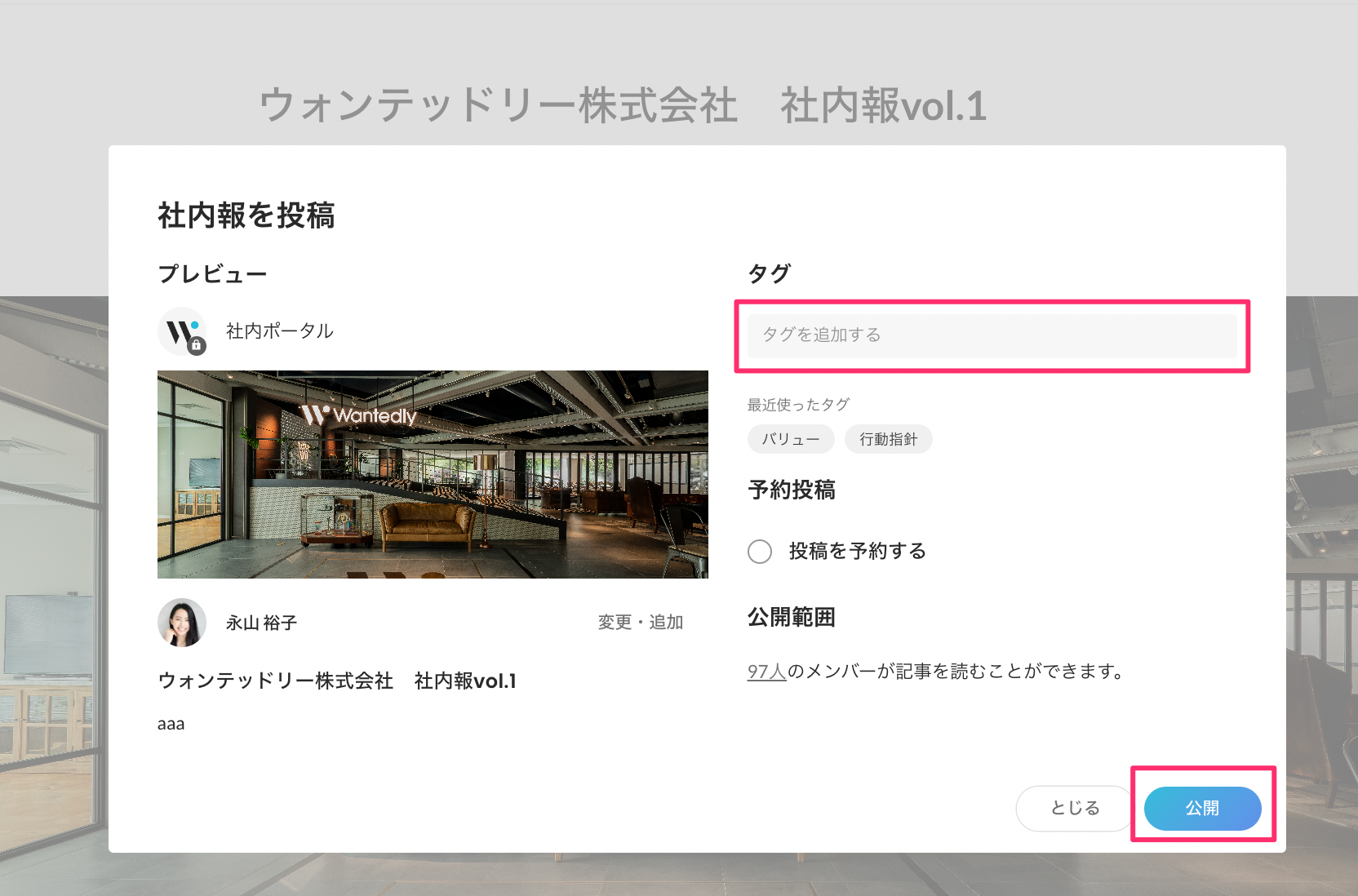Click the 社内報を投稿 dialog heading
The width and height of the screenshot is (1358, 896).
click(x=246, y=216)
